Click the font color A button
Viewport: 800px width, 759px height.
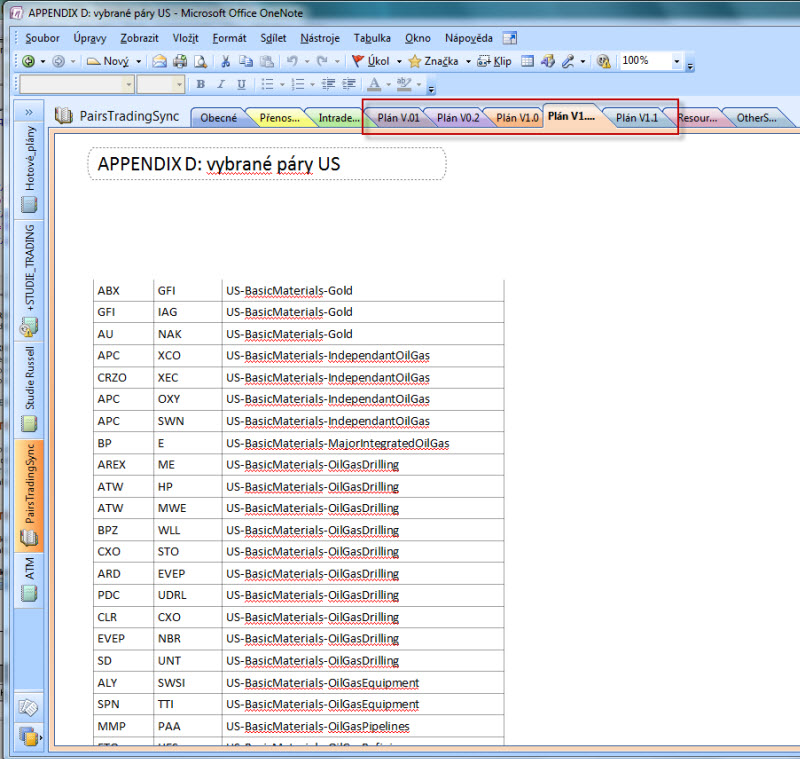click(375, 85)
